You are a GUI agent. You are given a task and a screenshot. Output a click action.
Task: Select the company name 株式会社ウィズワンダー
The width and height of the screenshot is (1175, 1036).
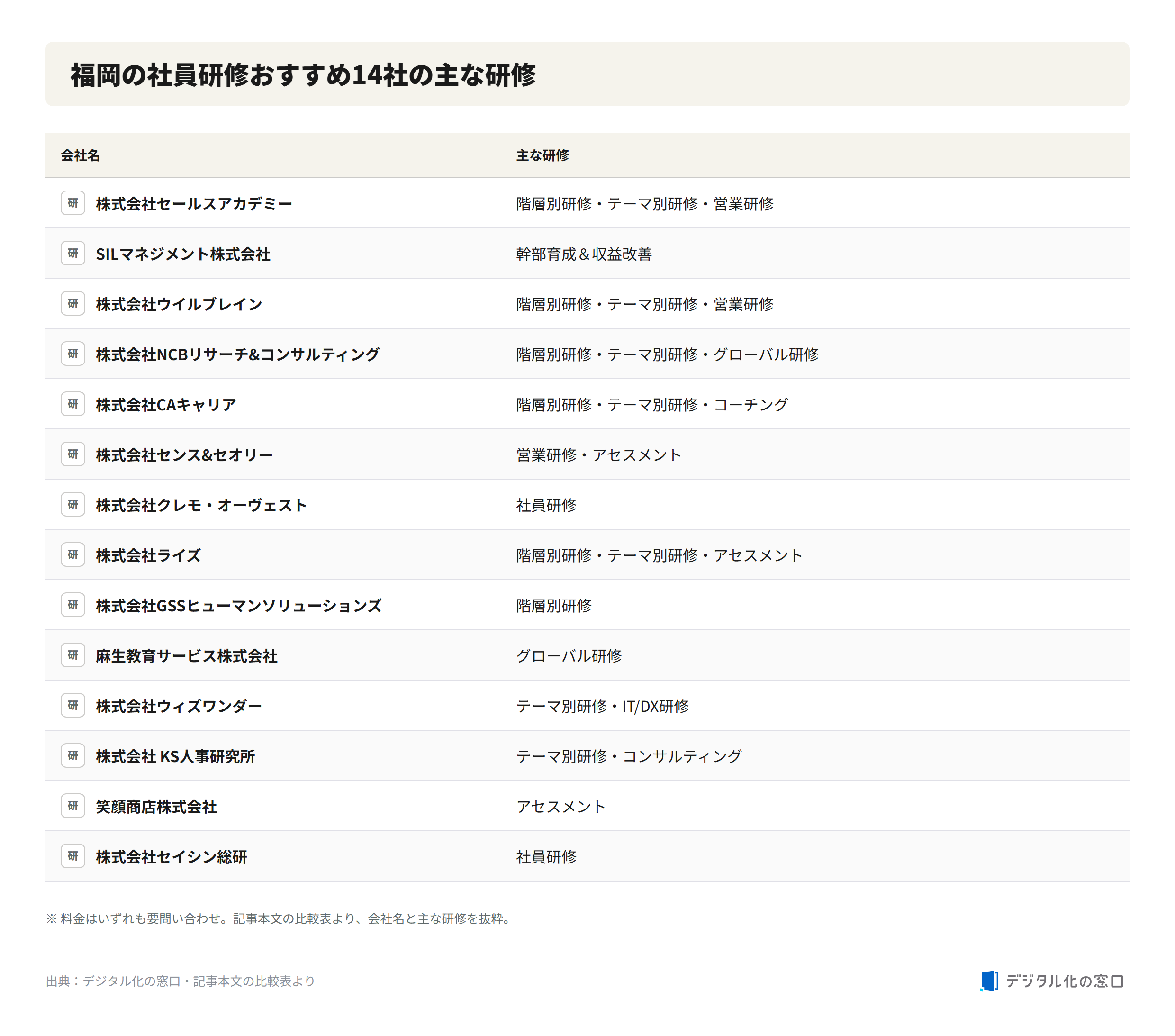[179, 706]
